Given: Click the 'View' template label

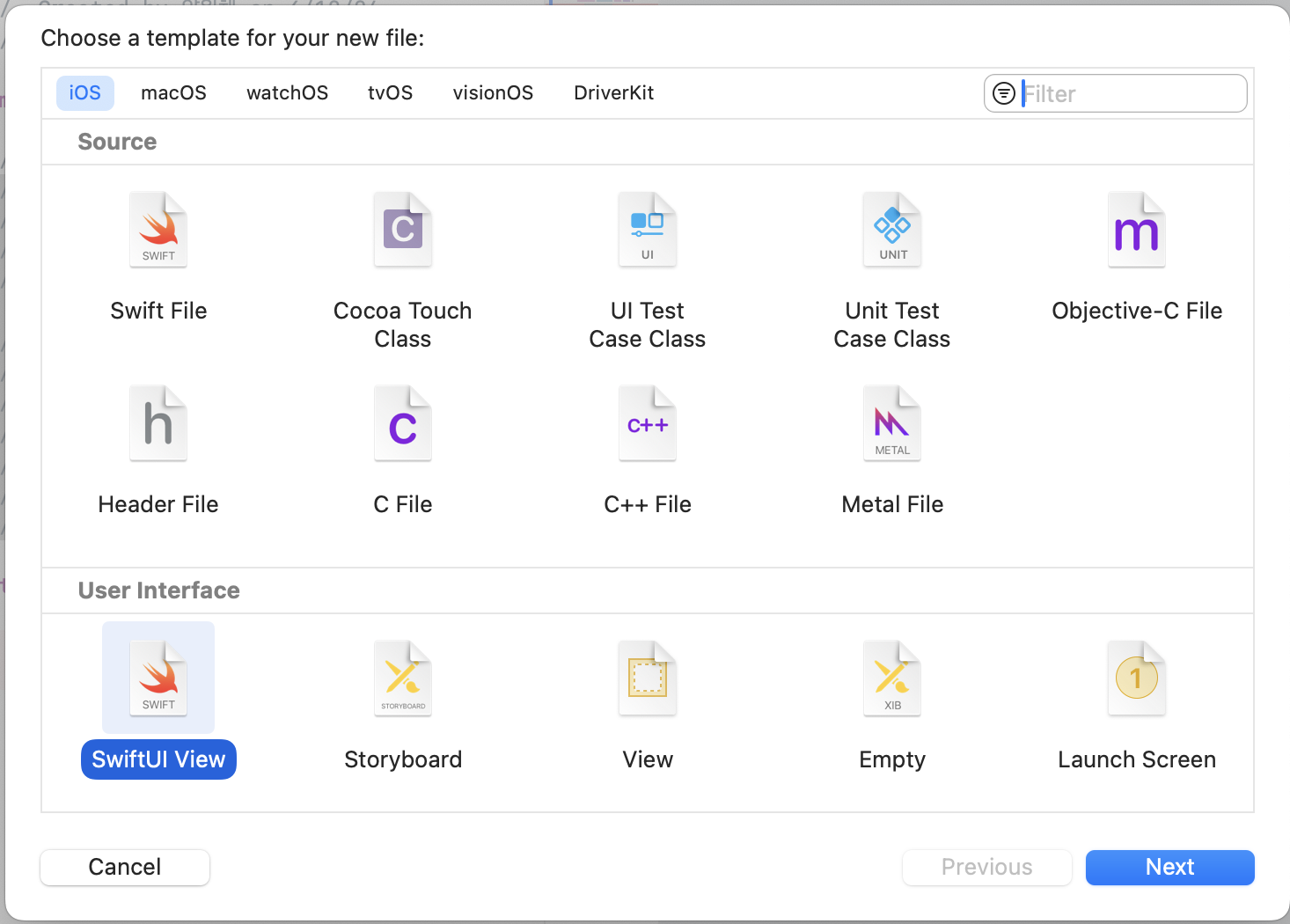Looking at the screenshot, I should click(x=648, y=759).
